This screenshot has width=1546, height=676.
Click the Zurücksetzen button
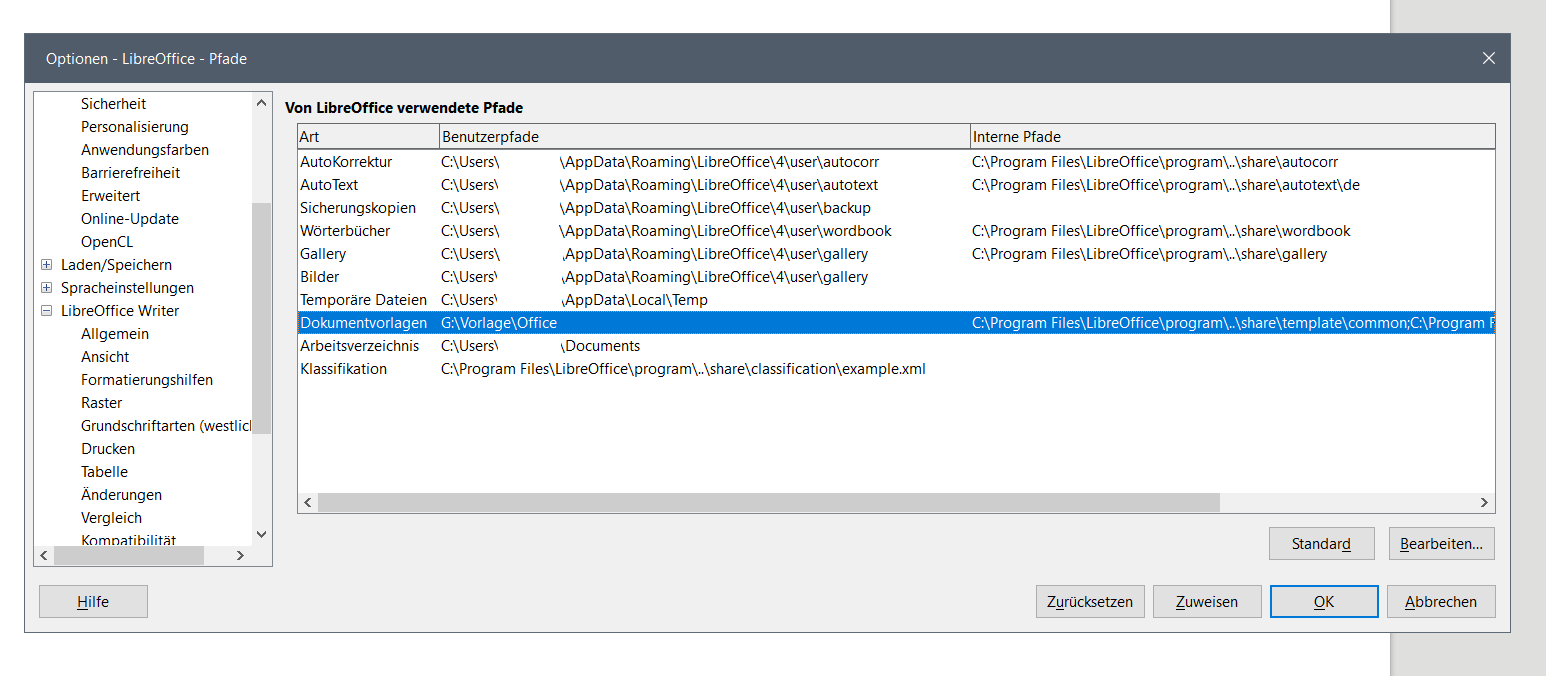[x=1090, y=602]
